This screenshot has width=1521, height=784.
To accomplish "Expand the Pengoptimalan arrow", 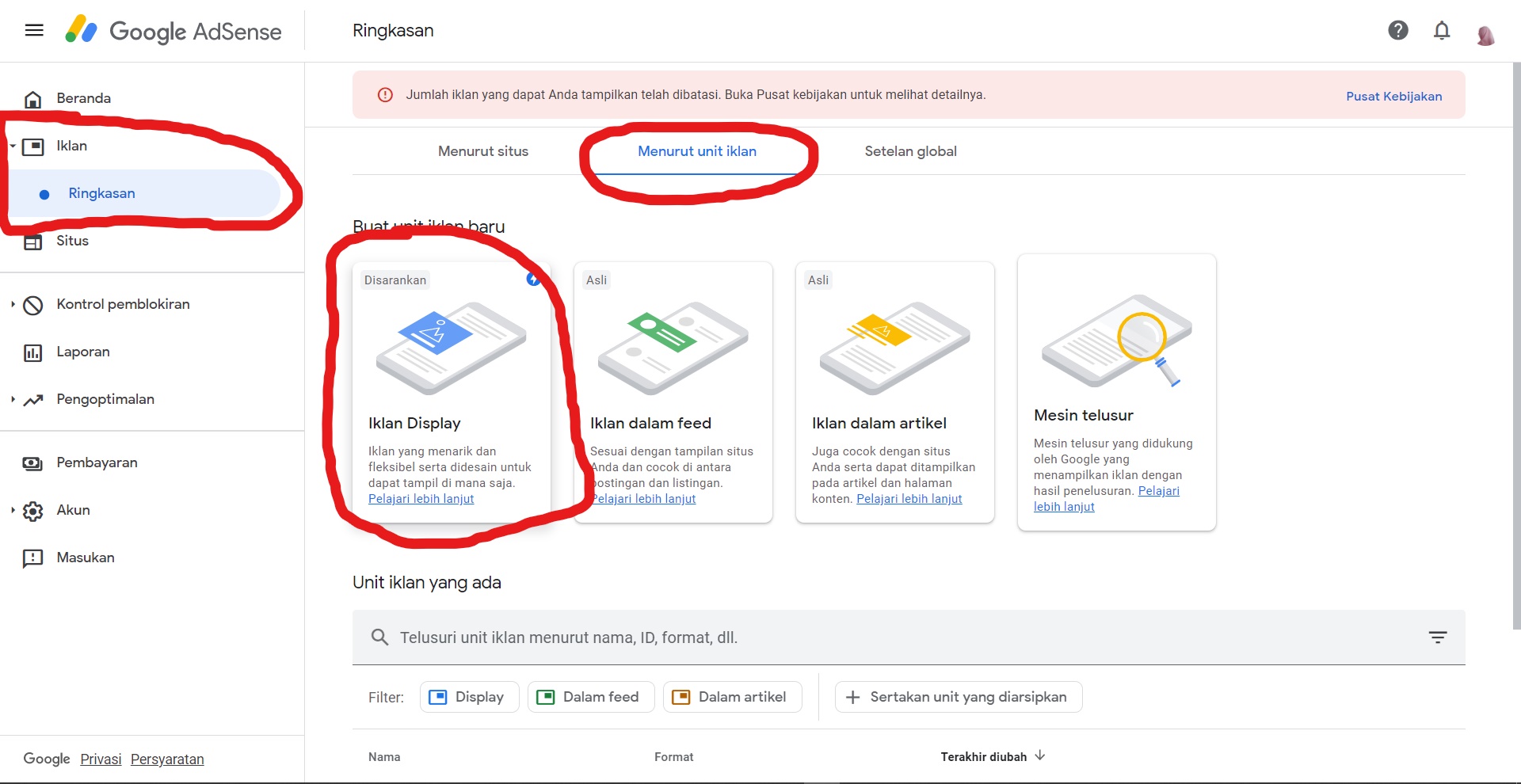I will (13, 399).
